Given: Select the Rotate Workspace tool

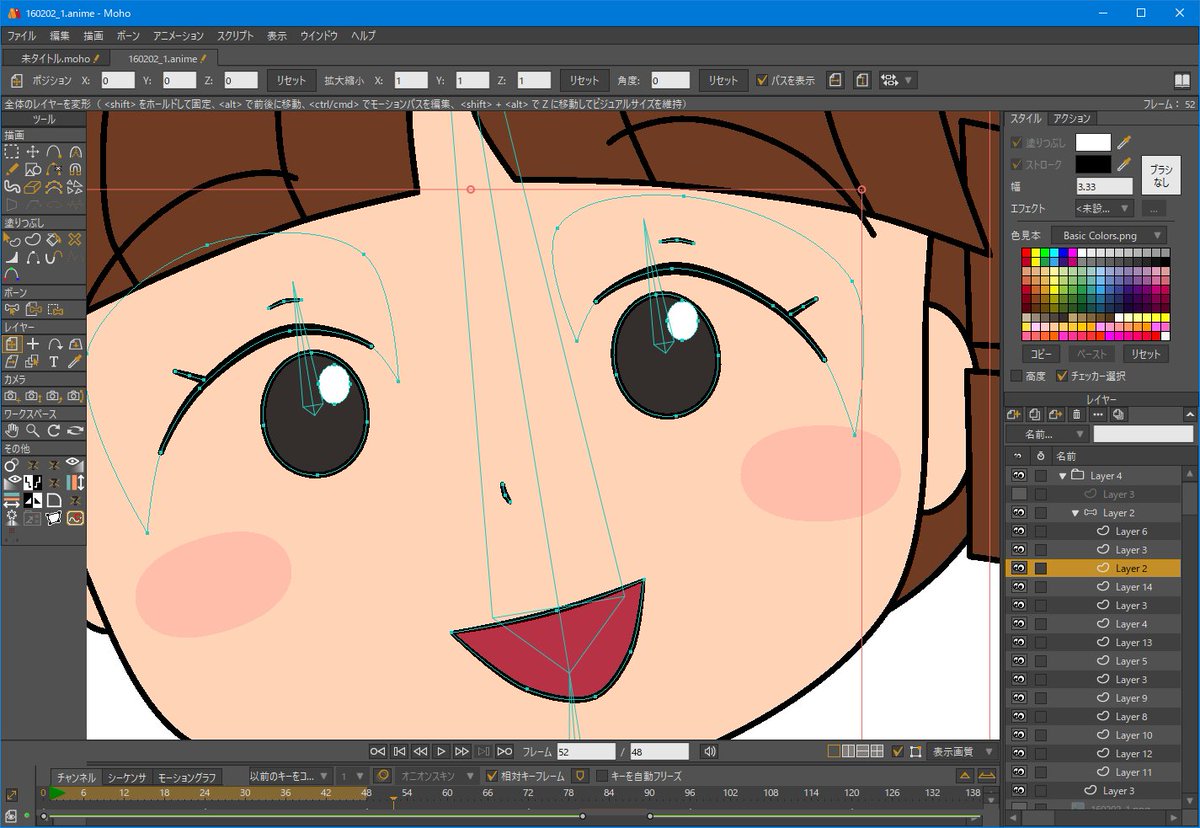Looking at the screenshot, I should 54,431.
